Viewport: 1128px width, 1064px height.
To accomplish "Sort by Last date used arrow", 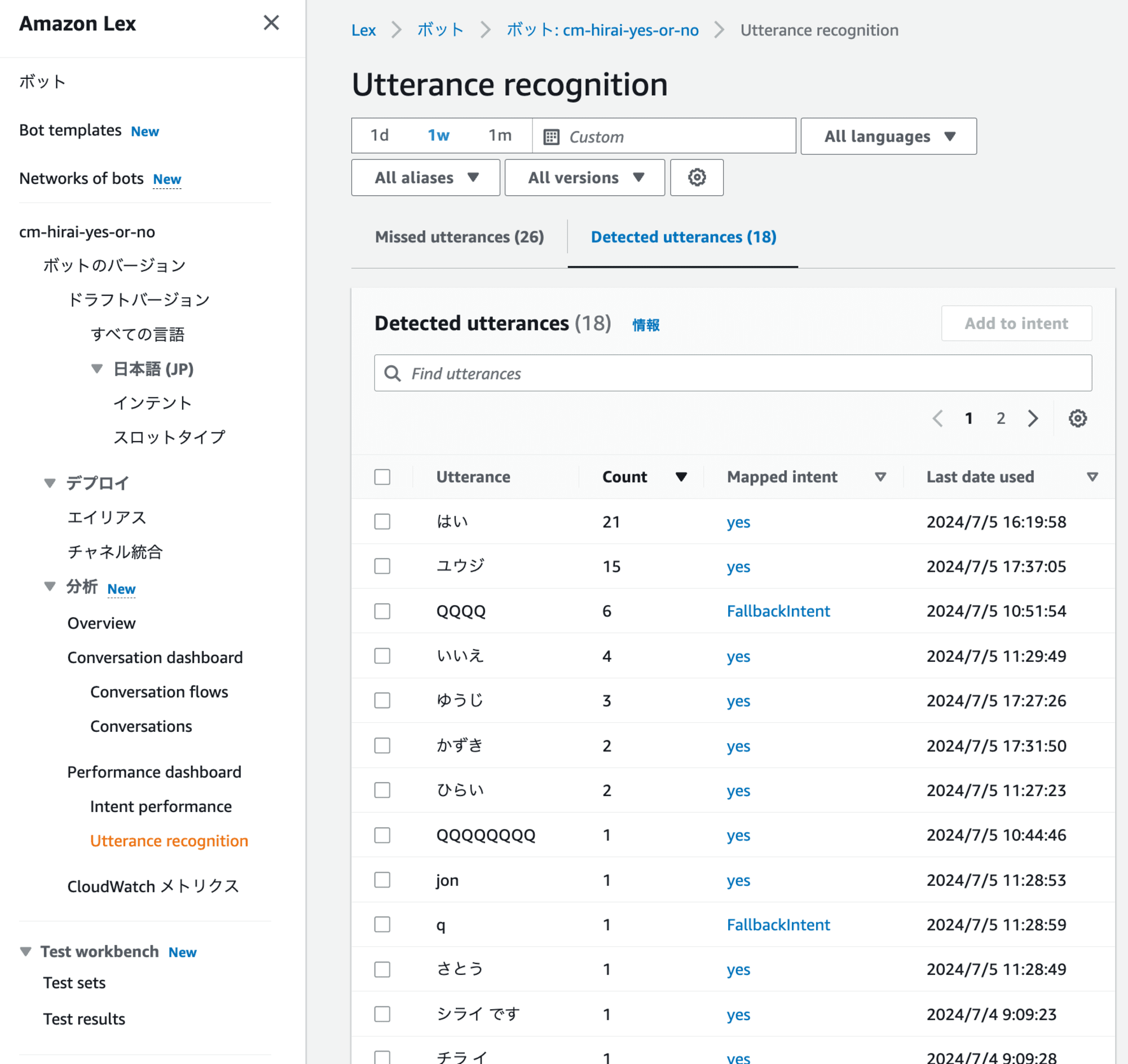I will coord(1092,477).
